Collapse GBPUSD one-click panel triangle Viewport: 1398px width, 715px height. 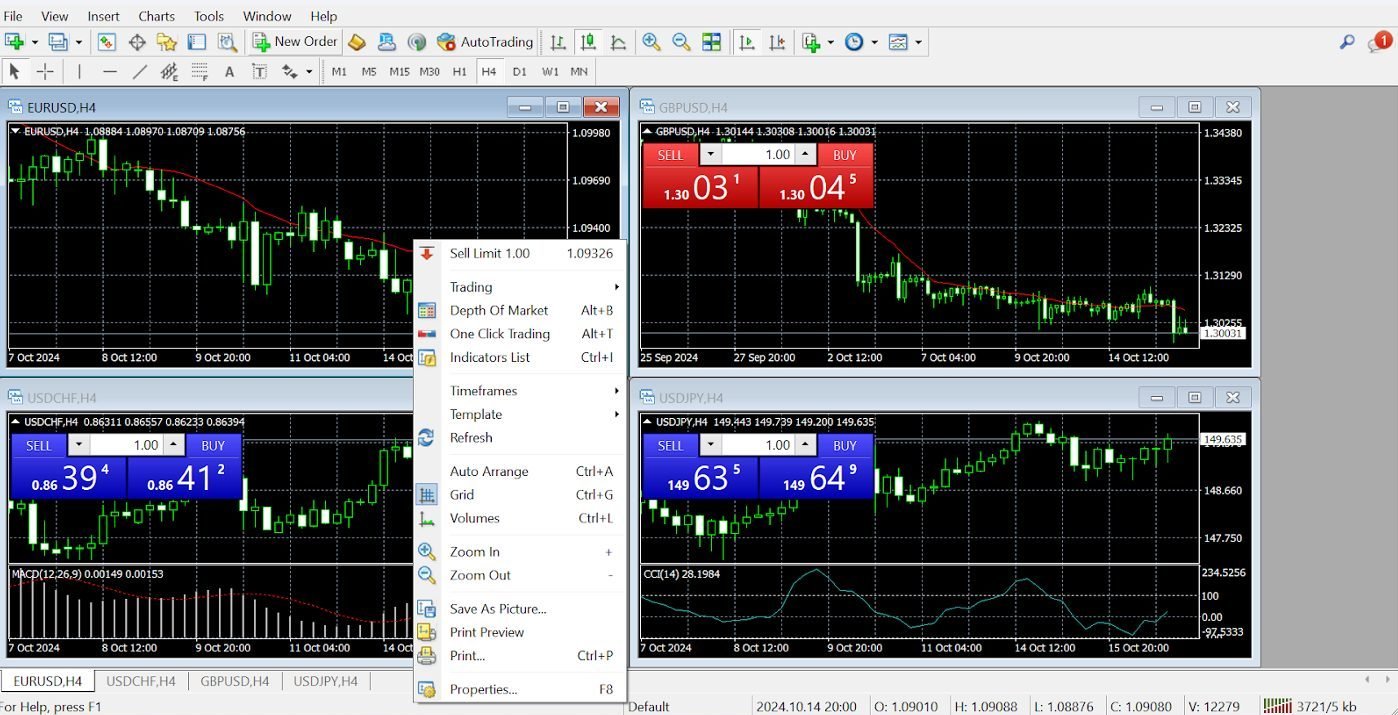pos(647,131)
